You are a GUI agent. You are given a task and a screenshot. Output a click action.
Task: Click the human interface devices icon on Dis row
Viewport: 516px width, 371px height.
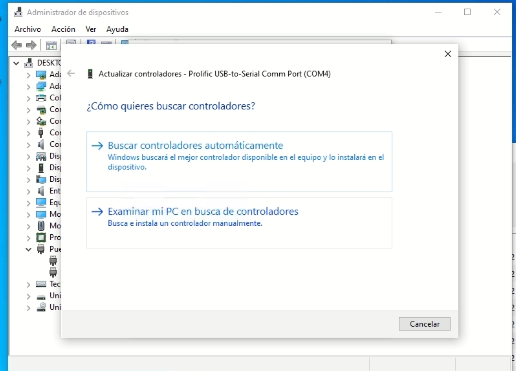point(41,156)
